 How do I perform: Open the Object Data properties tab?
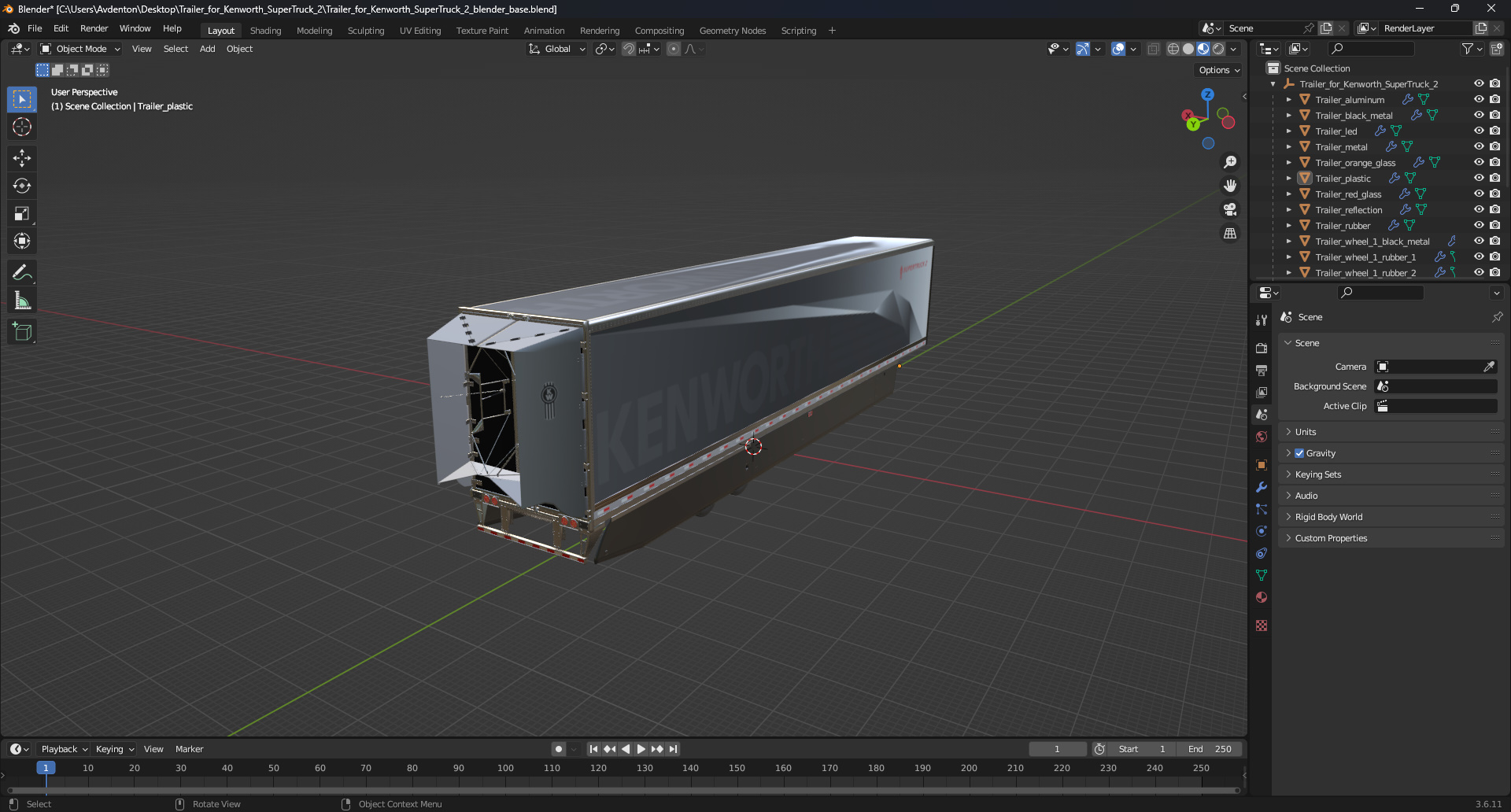pyautogui.click(x=1262, y=575)
